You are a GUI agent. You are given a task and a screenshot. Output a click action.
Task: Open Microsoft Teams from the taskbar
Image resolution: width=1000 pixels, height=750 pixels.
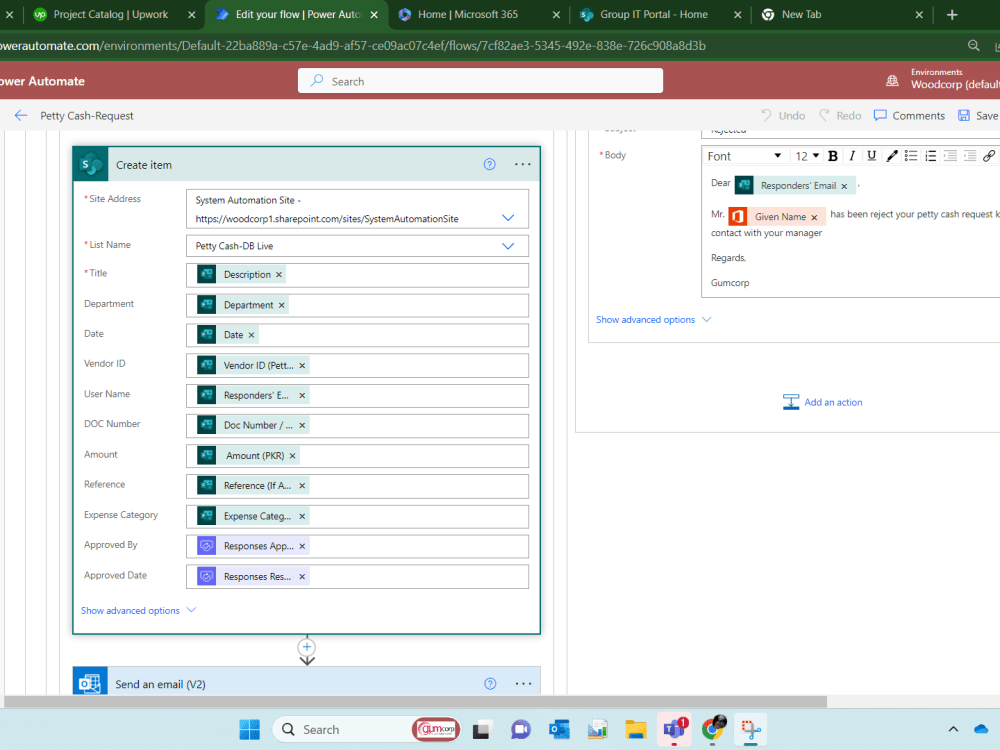(674, 729)
